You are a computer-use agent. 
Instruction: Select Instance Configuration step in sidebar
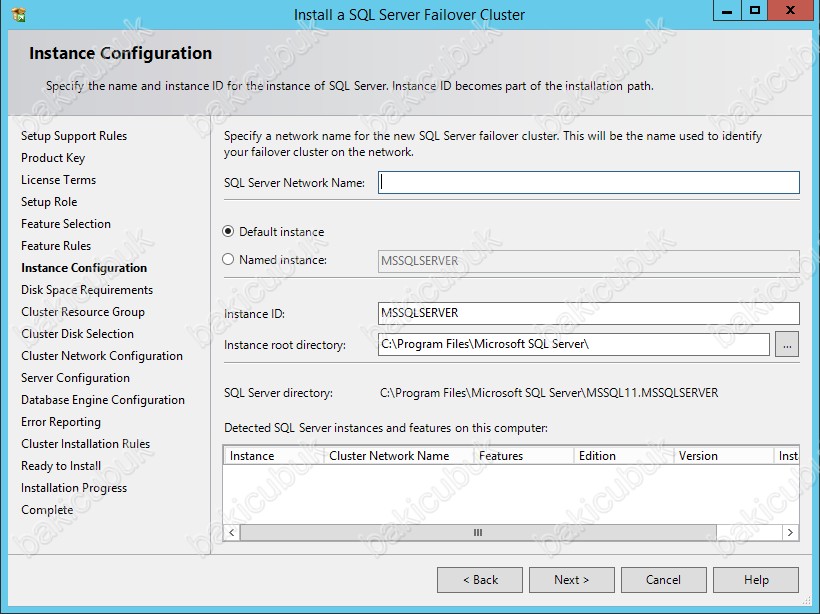(x=84, y=268)
